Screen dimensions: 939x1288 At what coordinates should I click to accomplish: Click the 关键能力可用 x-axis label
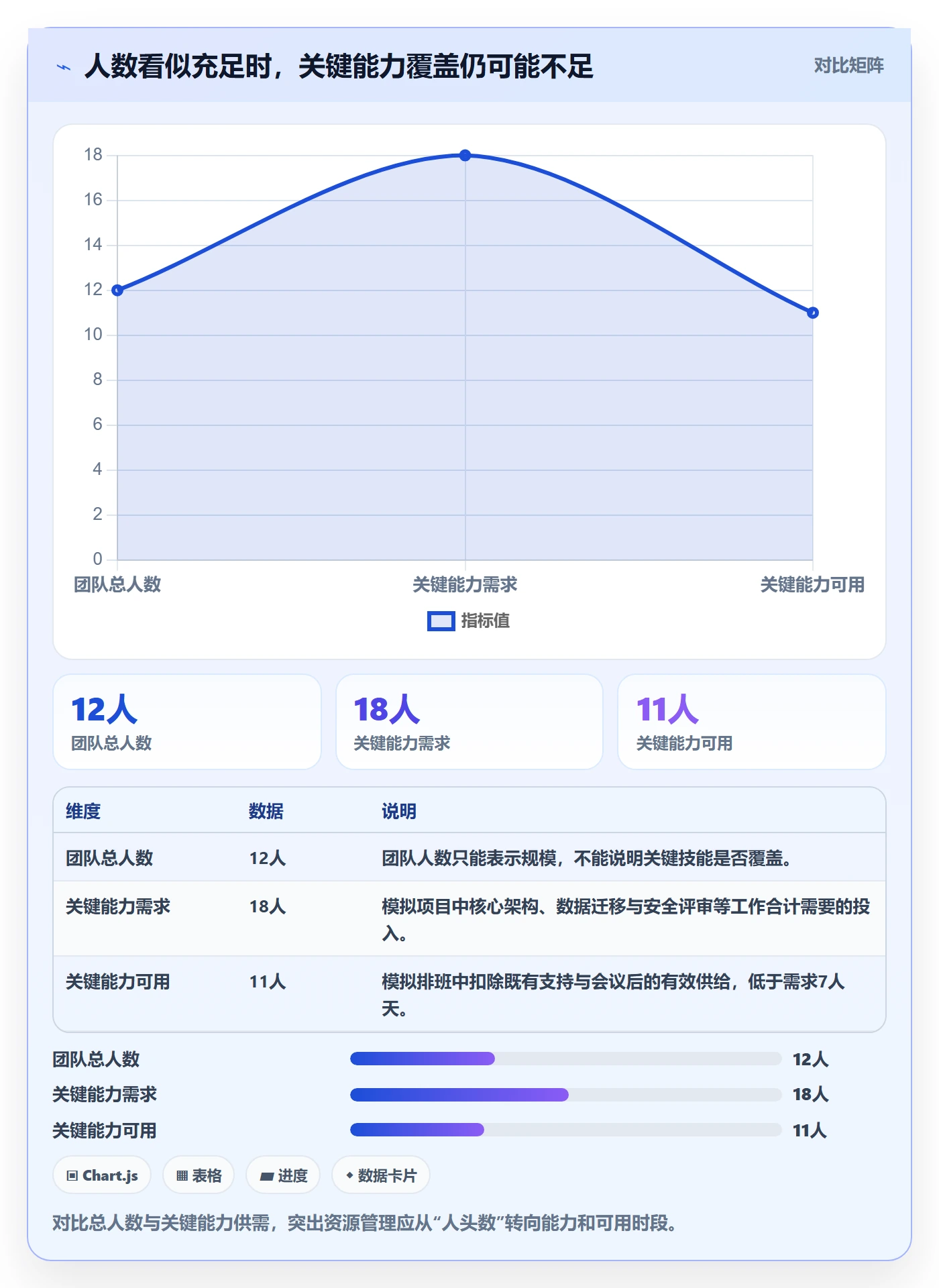pyautogui.click(x=812, y=584)
